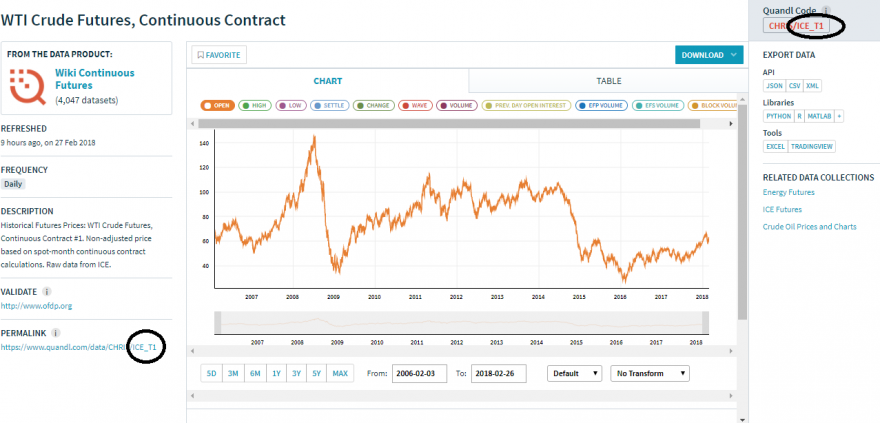The width and height of the screenshot is (880, 423).
Task: Click the info icon beside Validate
Action: [47, 292]
